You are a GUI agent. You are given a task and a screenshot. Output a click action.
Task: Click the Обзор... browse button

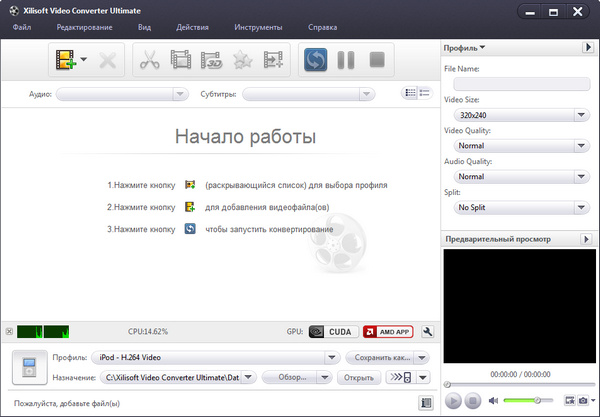(292, 378)
